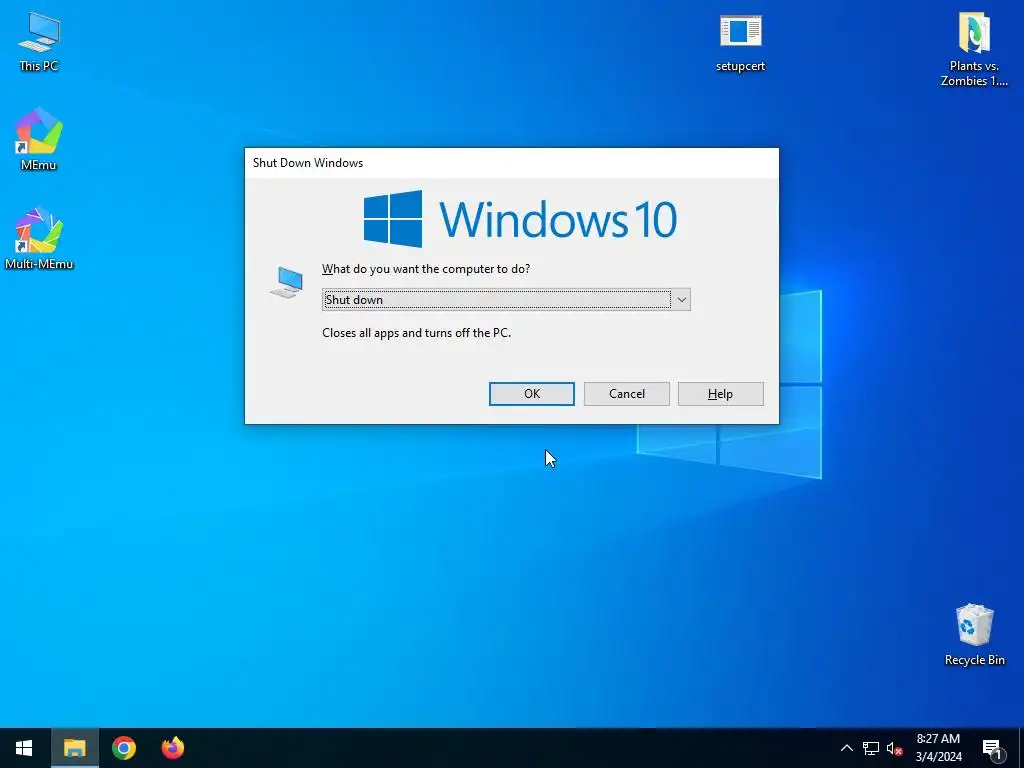Select the Multi-MEmu desktop shortcut

[x=39, y=238]
